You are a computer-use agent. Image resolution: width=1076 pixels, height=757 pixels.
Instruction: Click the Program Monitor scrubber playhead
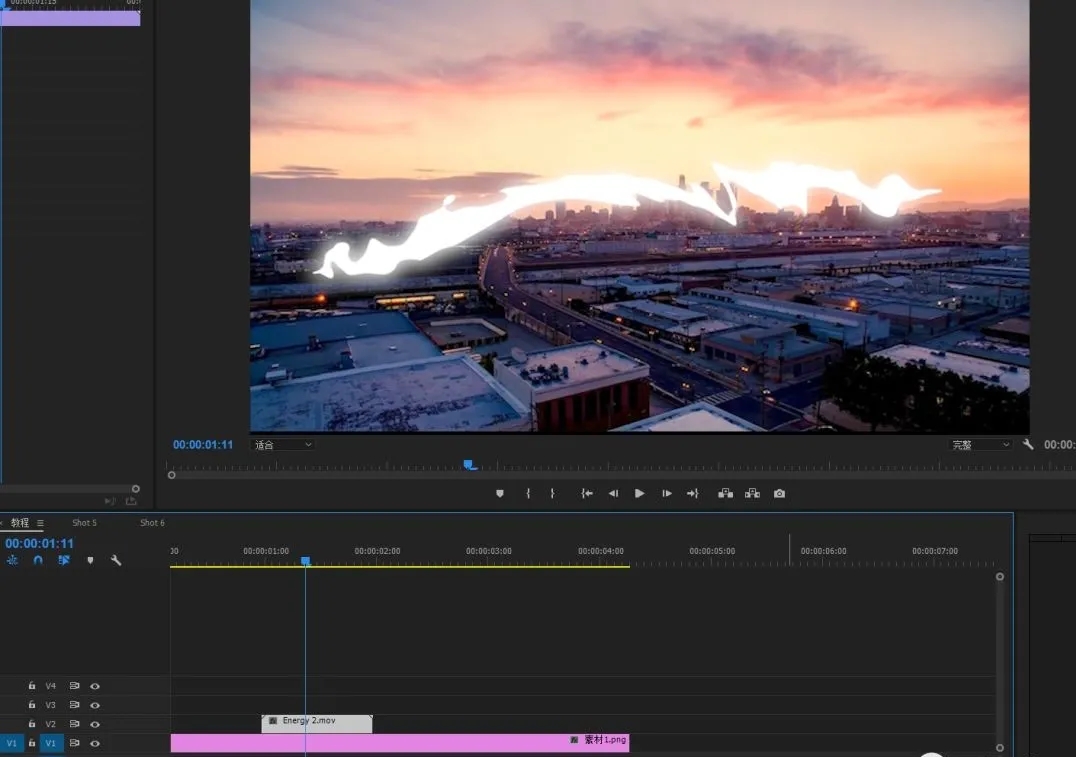469,465
